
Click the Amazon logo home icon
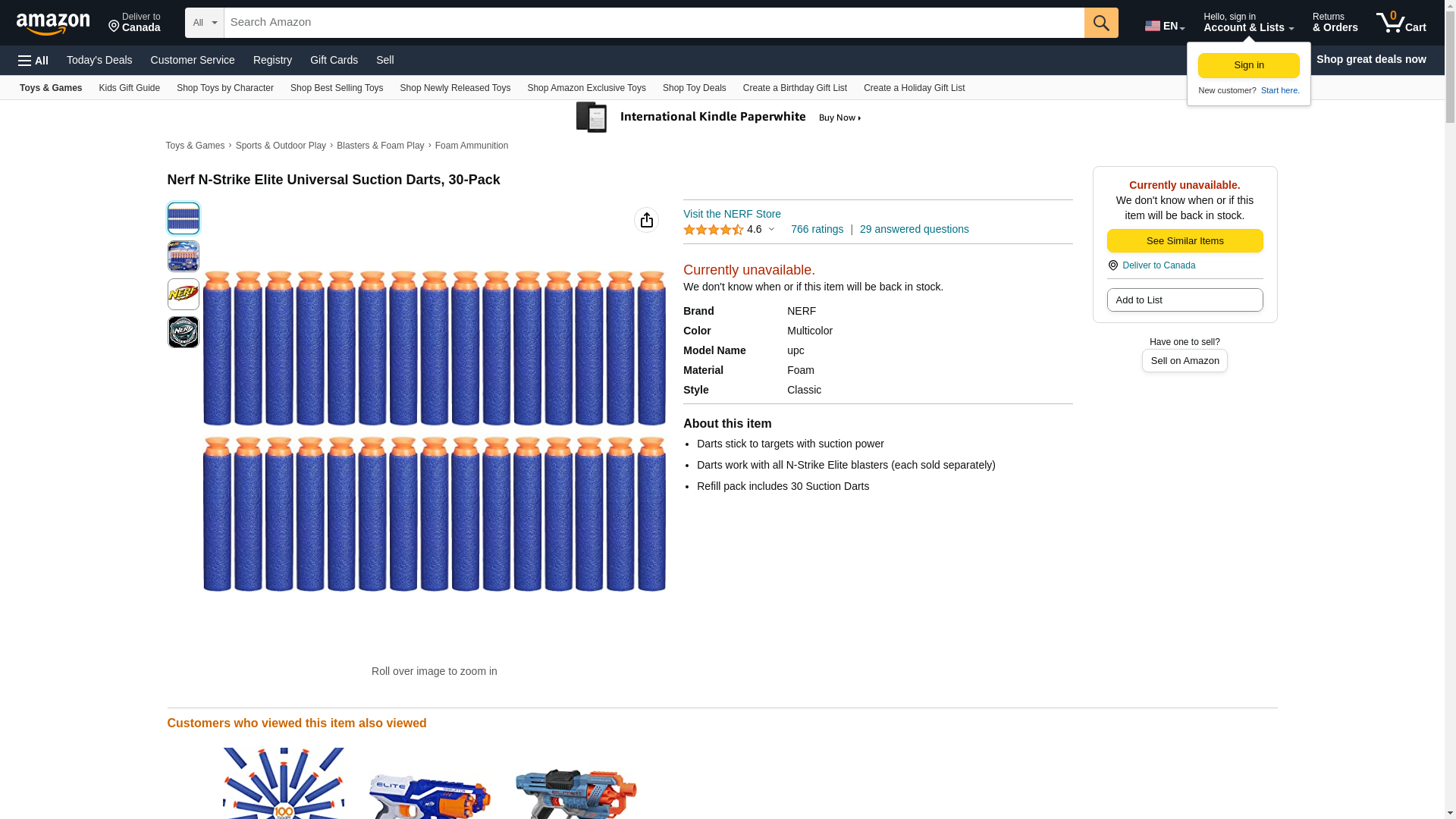(53, 24)
